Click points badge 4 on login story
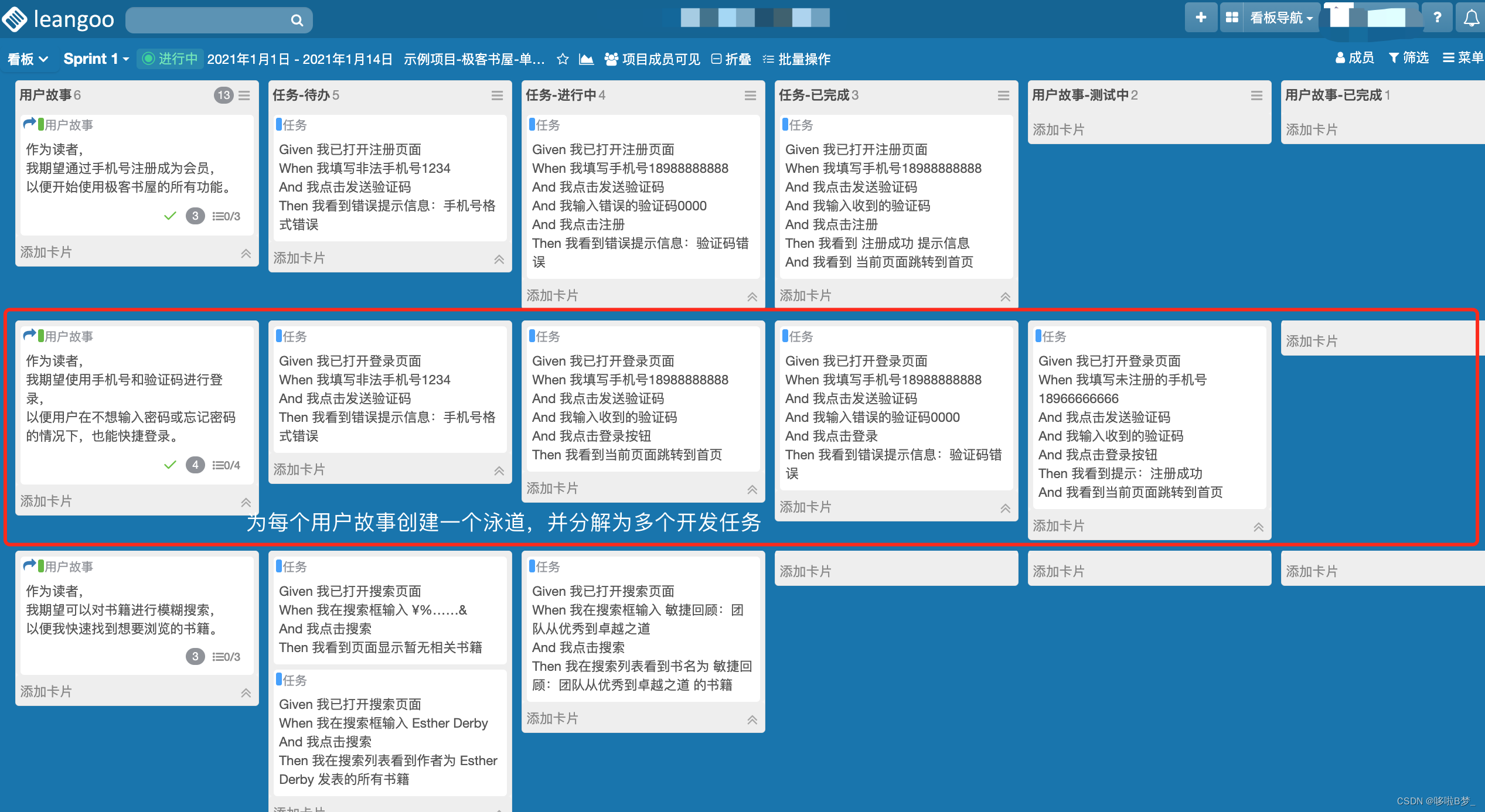The height and width of the screenshot is (812, 1485). (195, 465)
